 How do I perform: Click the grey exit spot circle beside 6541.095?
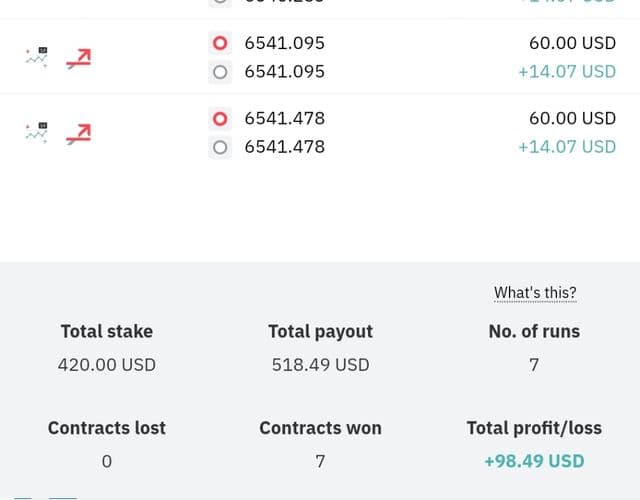220,72
